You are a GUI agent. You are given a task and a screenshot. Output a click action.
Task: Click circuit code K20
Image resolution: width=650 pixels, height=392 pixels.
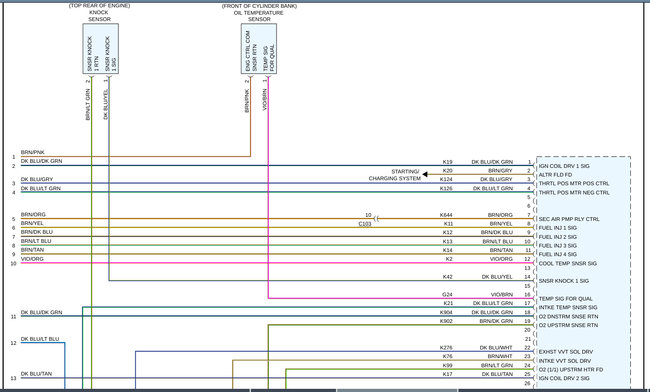(x=447, y=171)
